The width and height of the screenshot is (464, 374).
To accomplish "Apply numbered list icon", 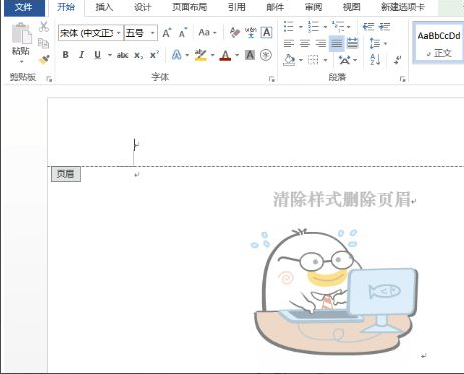I will (313, 26).
